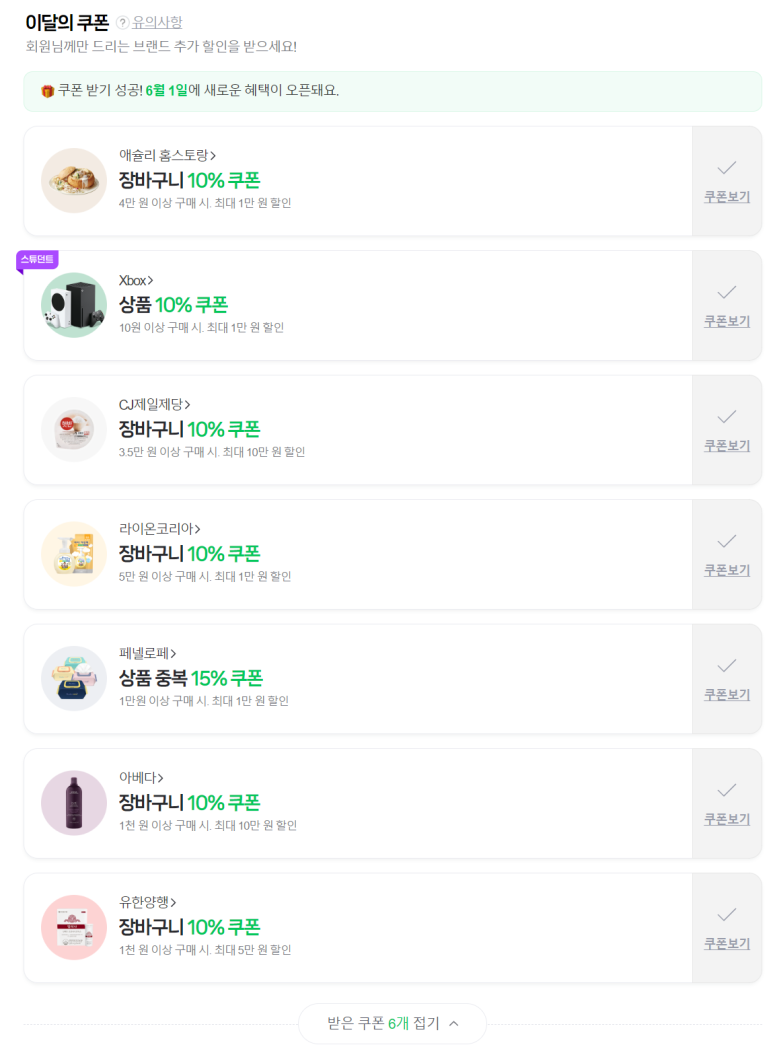Viewport: 773px width, 1049px height.
Task: Click the Xbox console product image
Action: point(74,305)
